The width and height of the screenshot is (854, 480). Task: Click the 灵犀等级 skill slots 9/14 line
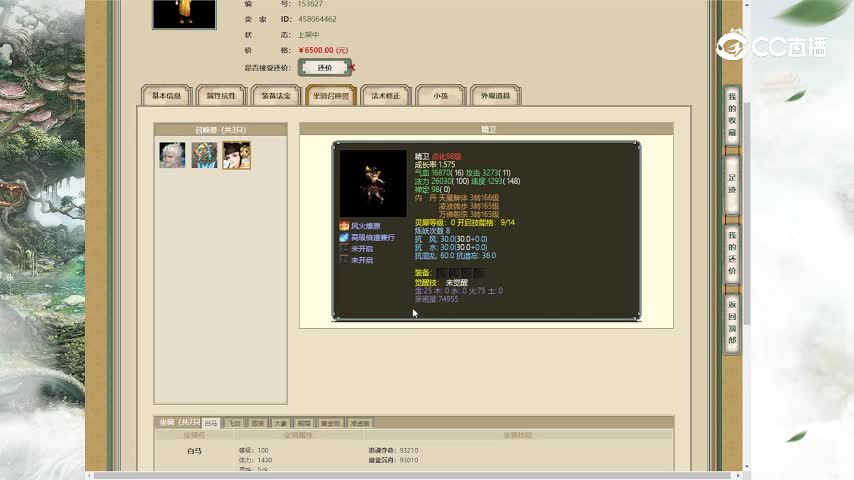click(465, 222)
